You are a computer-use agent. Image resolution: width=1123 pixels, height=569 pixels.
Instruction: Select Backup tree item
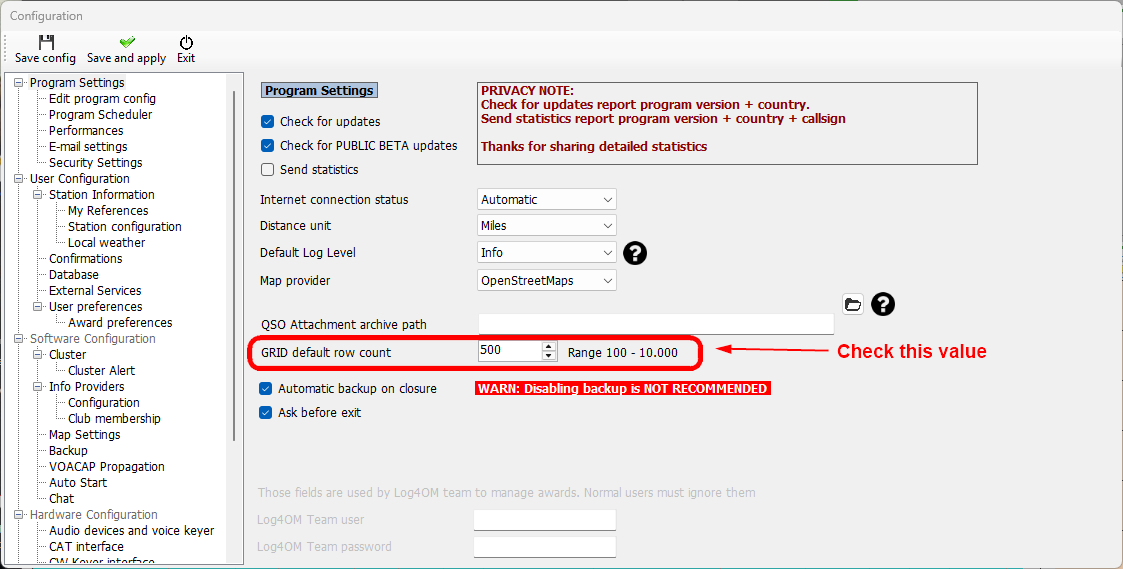68,451
